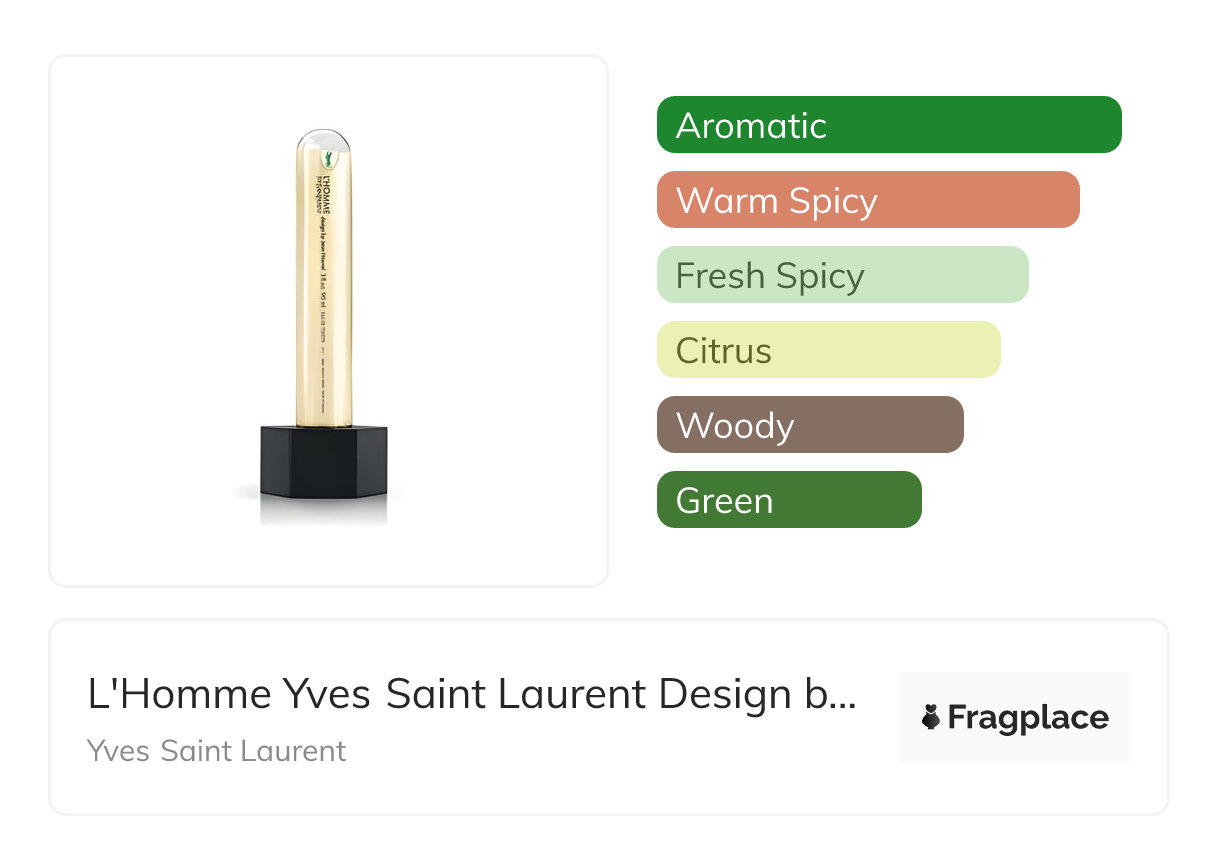The width and height of the screenshot is (1218, 864).
Task: Select the Aromatic accord bar
Action: pyautogui.click(x=888, y=125)
